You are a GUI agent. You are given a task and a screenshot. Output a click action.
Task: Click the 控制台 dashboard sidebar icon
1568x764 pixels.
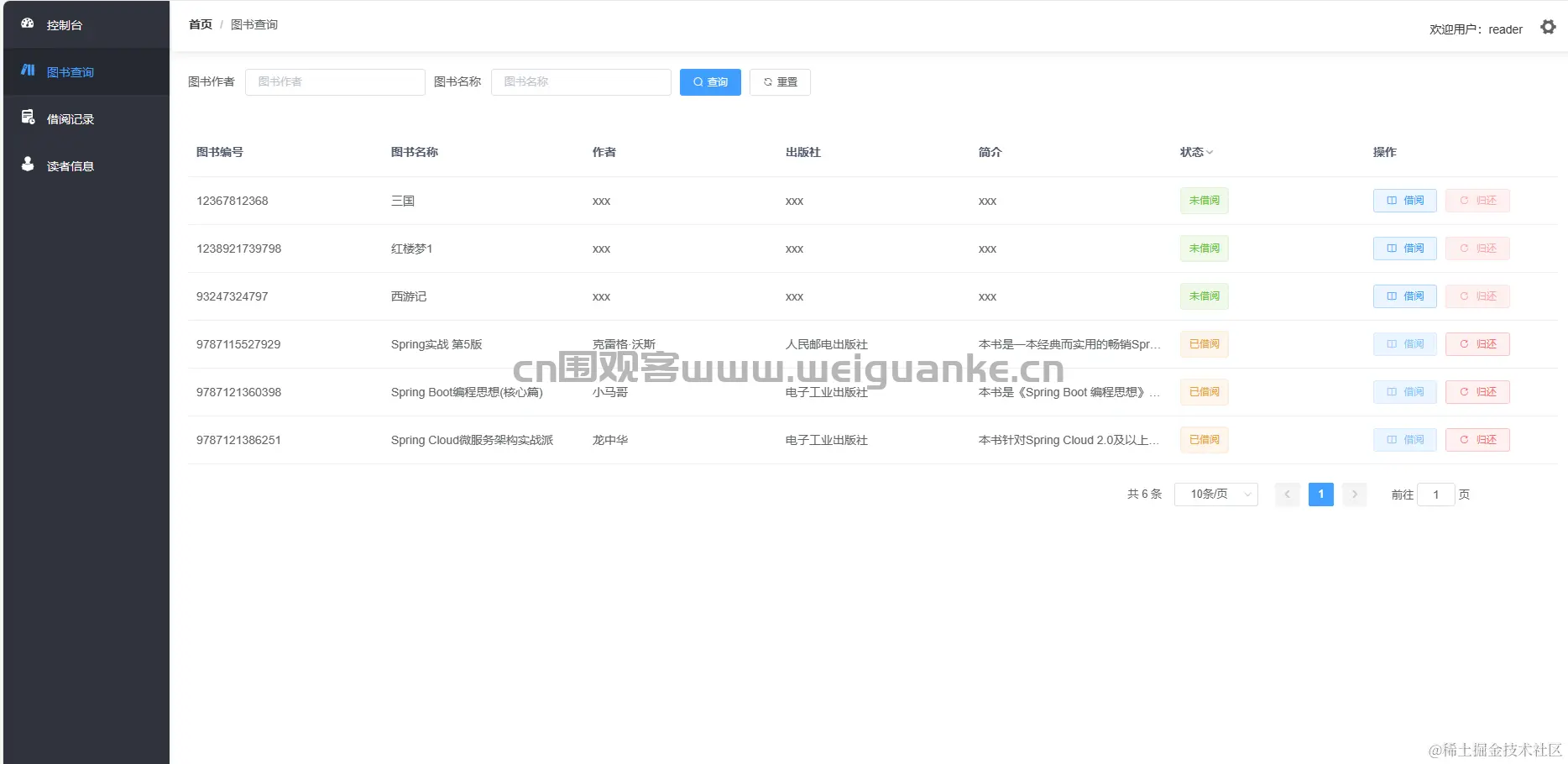28,24
